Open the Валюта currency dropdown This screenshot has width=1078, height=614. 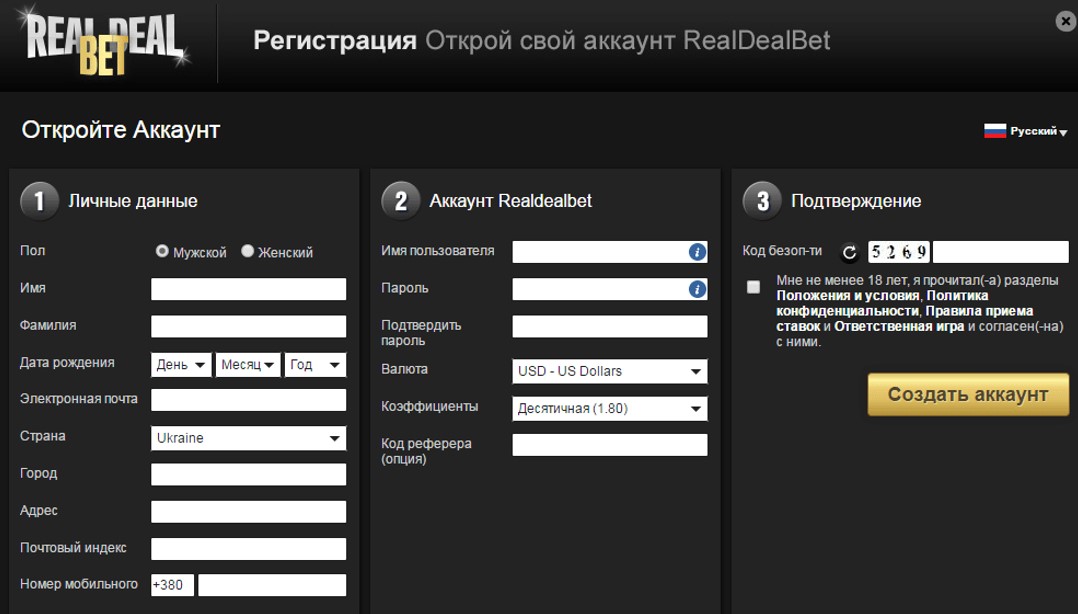pos(610,371)
